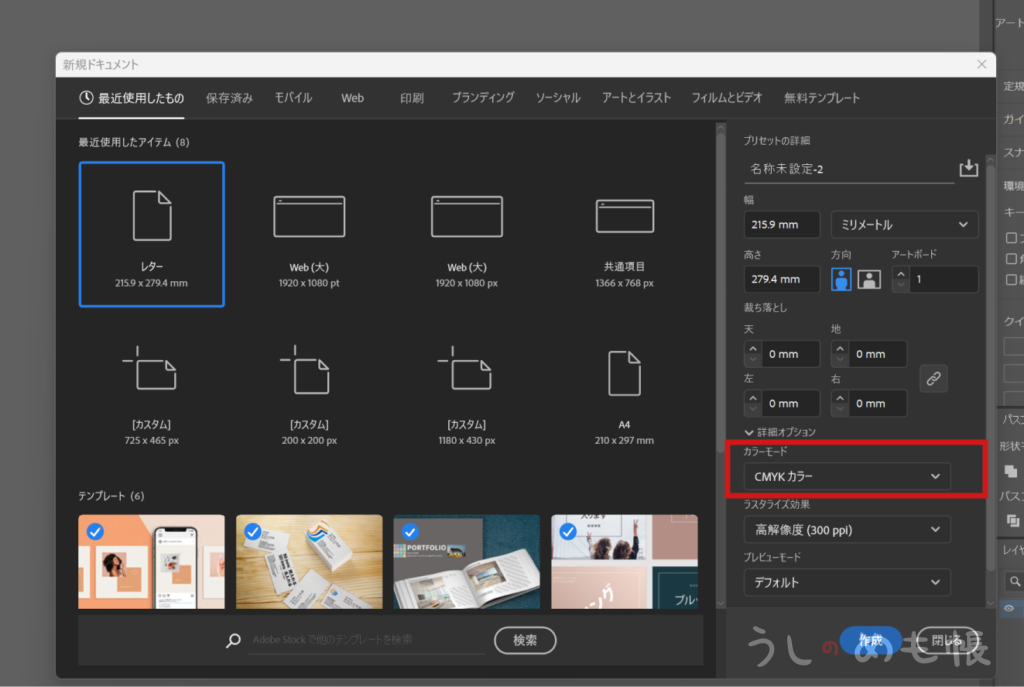
Task: Open the ミリメートル units dropdown
Action: coord(904,224)
